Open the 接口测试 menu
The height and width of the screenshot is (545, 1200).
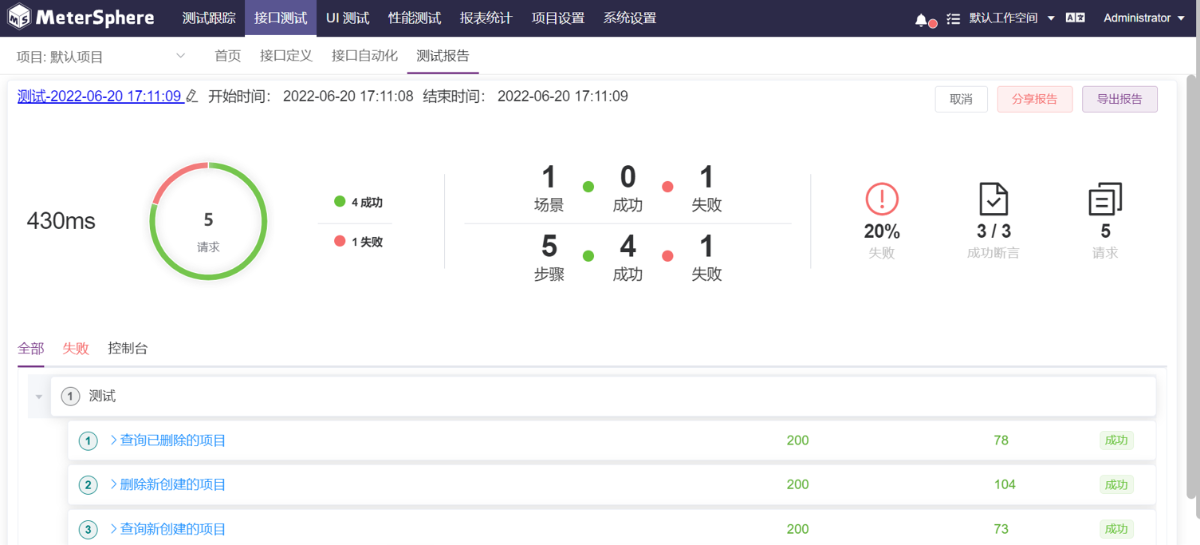[x=281, y=18]
